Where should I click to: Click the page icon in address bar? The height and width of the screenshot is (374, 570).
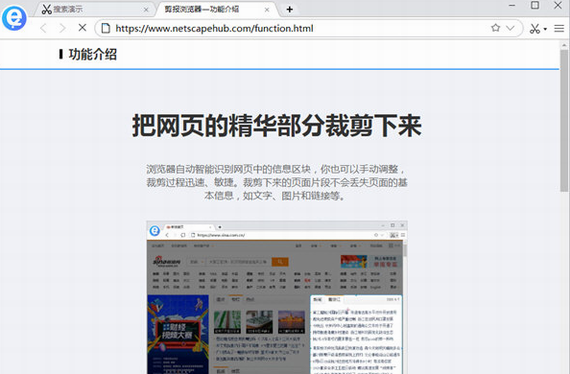tap(105, 28)
